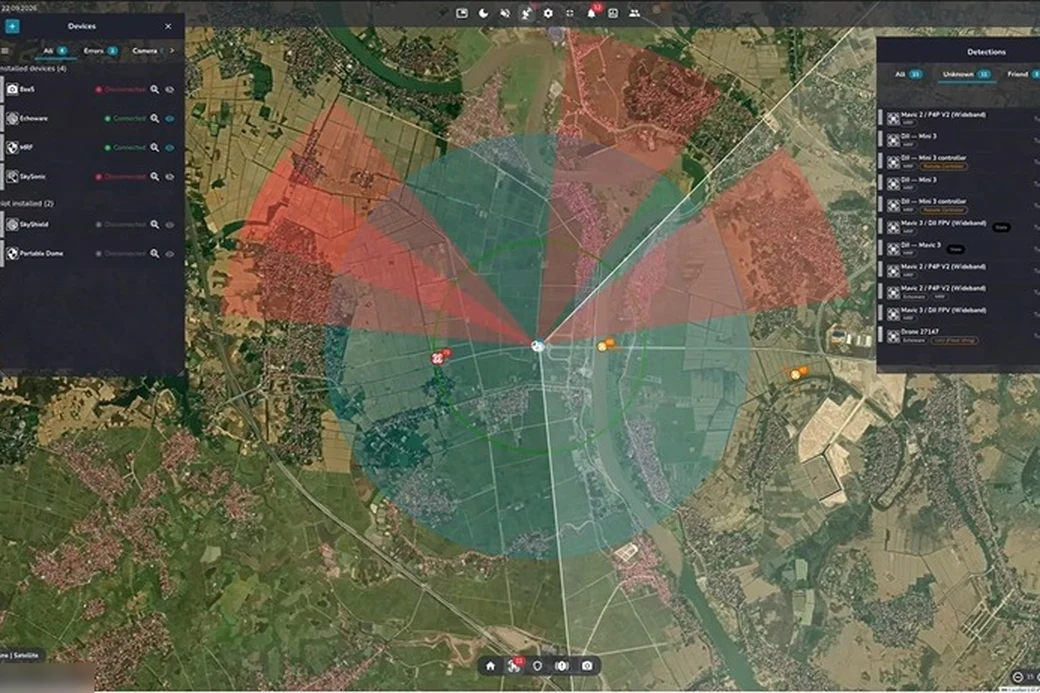The image size is (1040, 693).
Task: Locate the connected RF device with magnifier
Action: [155, 148]
